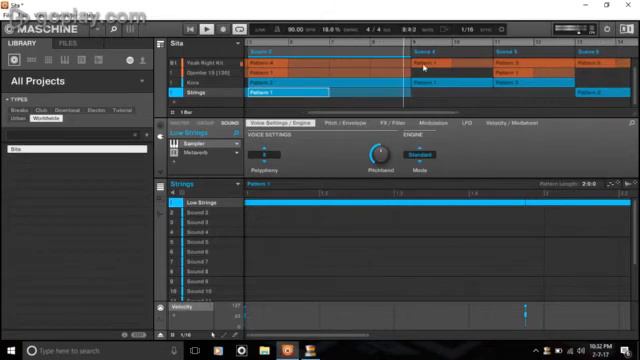This screenshot has width=640, height=360.
Task: Turn the Pitchbend knob
Action: pyautogui.click(x=380, y=154)
